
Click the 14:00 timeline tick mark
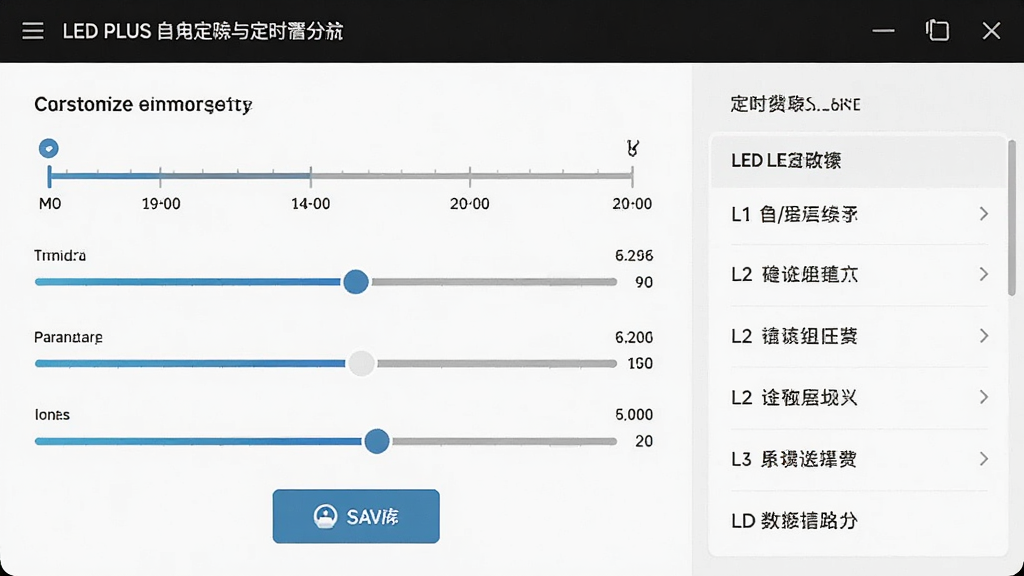pyautogui.click(x=311, y=176)
